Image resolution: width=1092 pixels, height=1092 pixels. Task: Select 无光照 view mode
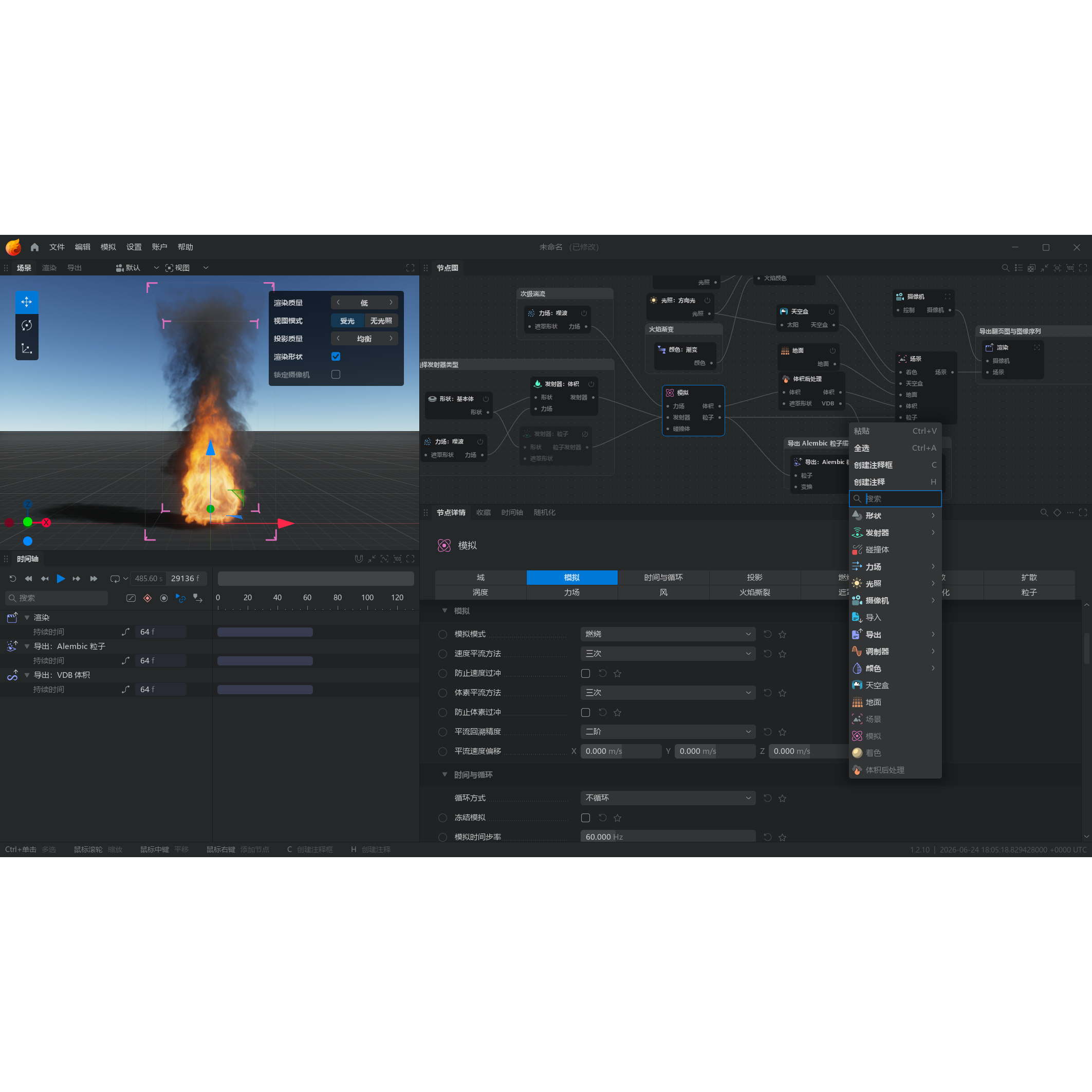[381, 321]
